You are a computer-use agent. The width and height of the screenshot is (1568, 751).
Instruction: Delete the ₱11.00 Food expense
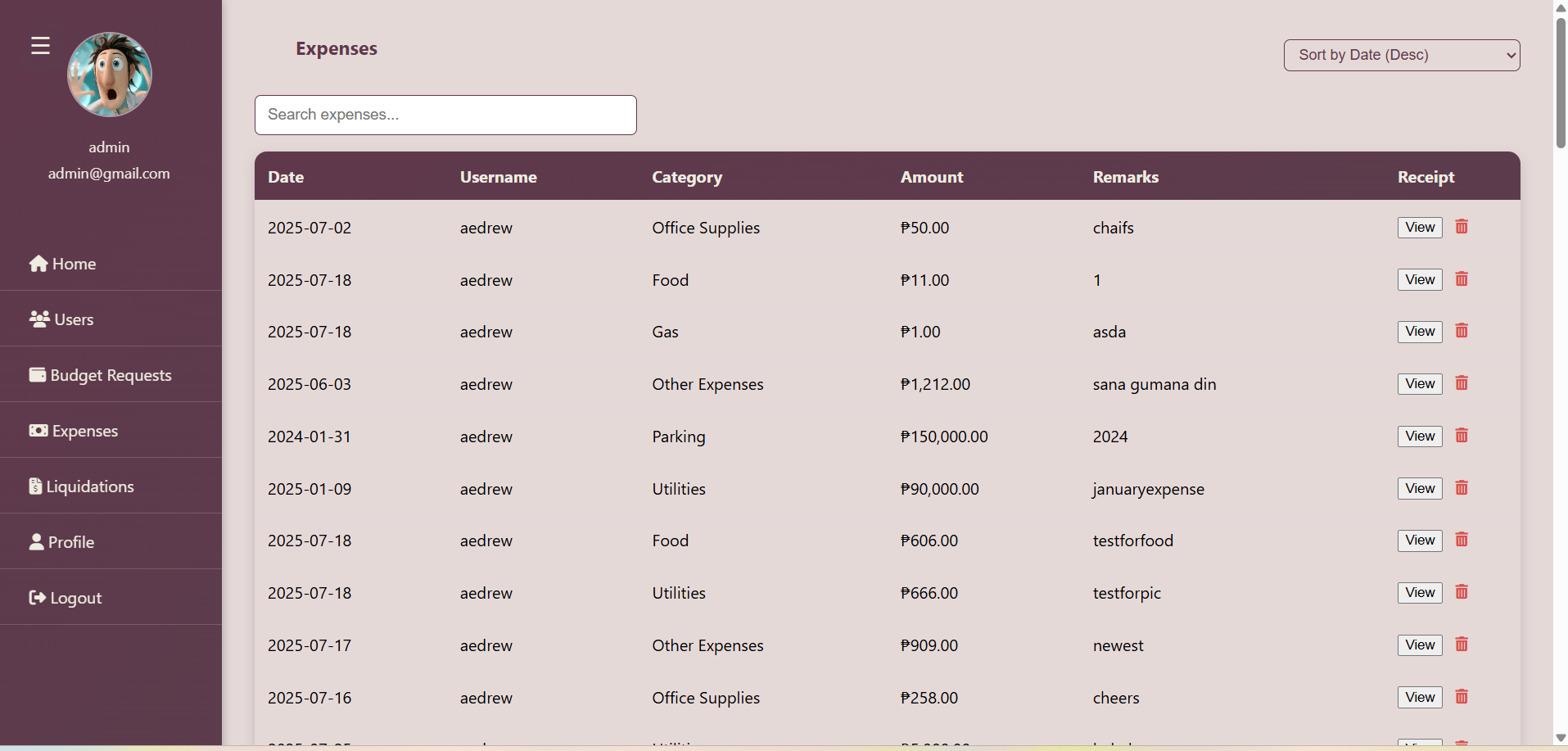click(1462, 279)
